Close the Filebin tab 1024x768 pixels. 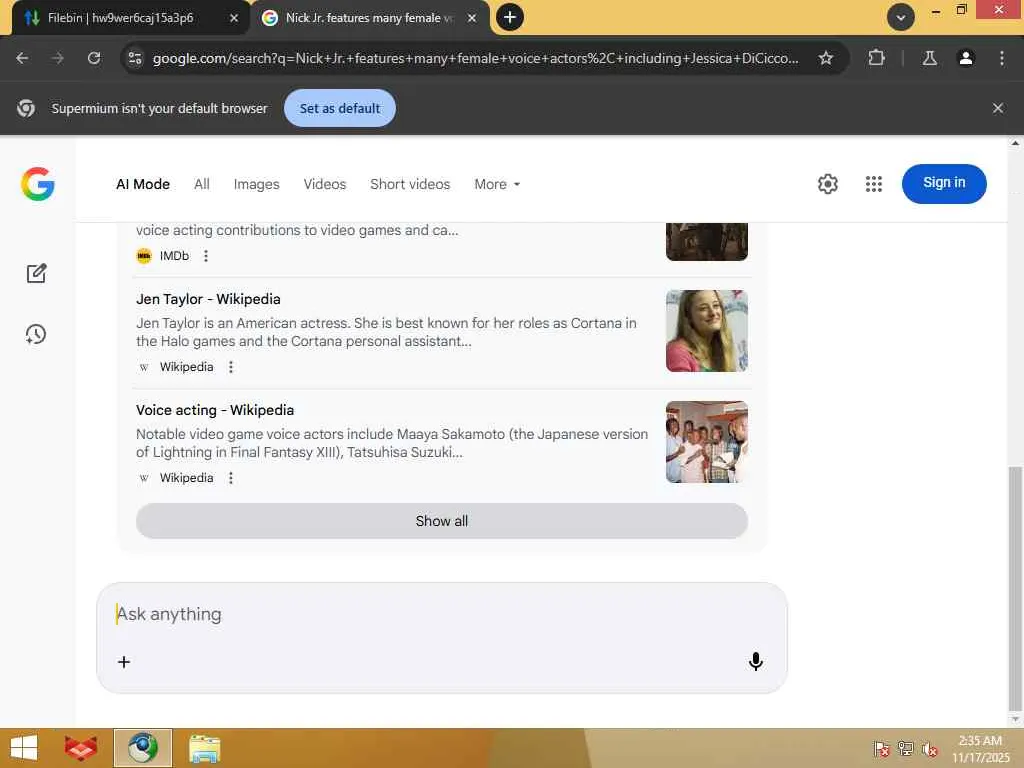pyautogui.click(x=234, y=18)
